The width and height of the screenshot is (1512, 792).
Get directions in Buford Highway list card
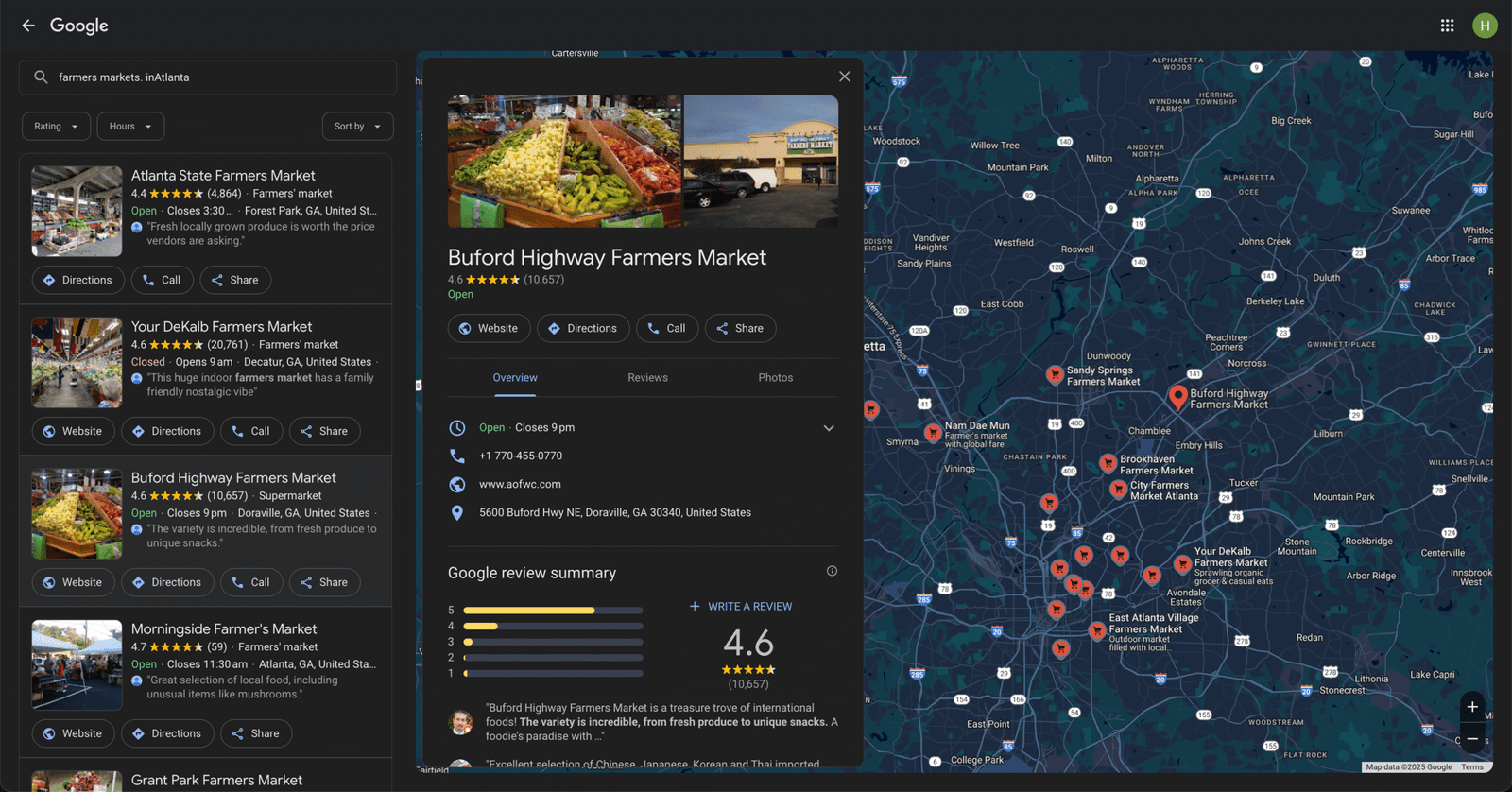click(167, 582)
